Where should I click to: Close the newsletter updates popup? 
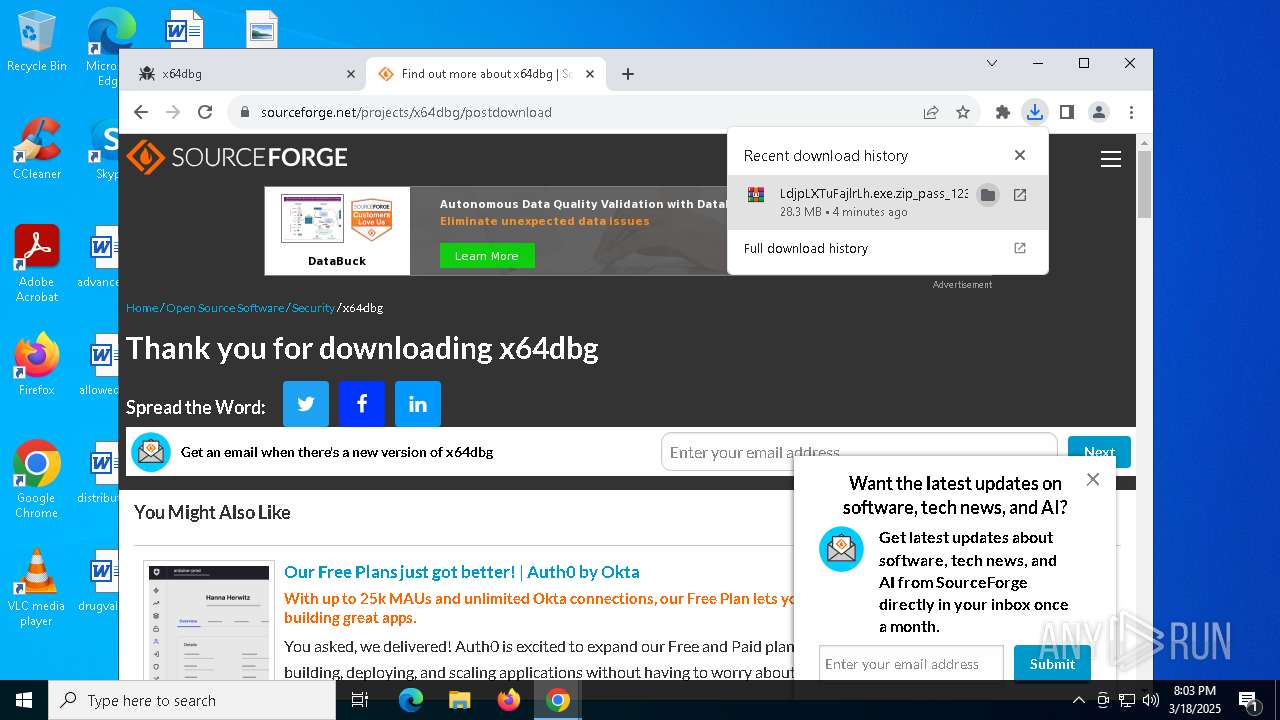[x=1093, y=480]
